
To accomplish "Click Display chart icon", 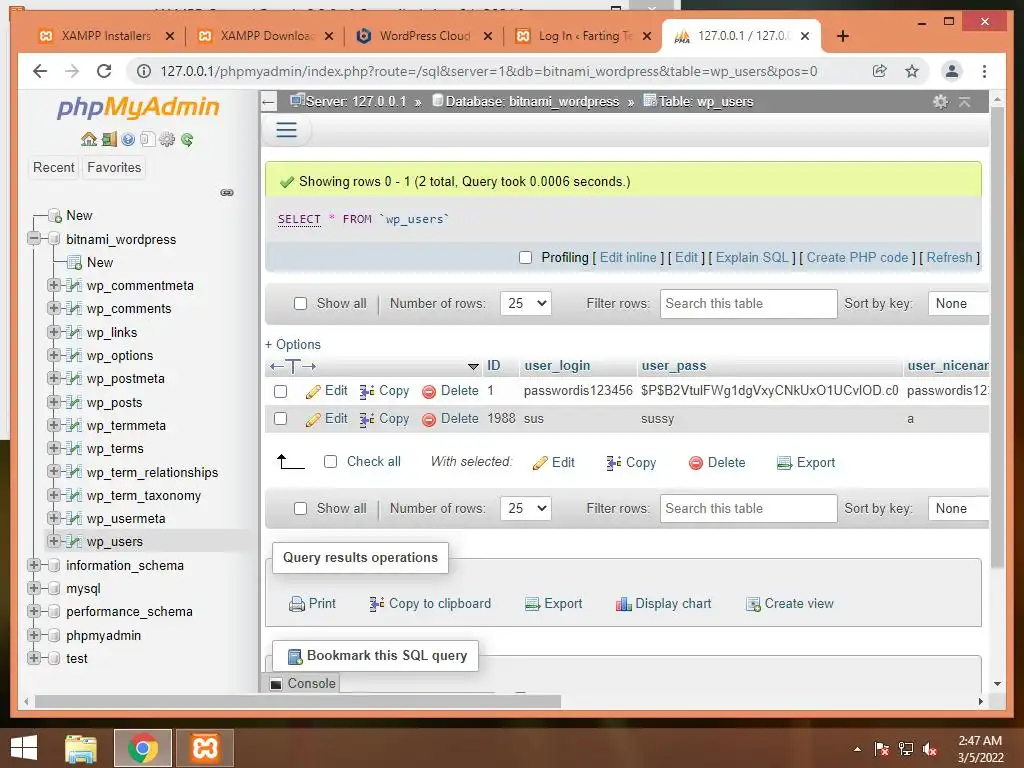I will [624, 604].
